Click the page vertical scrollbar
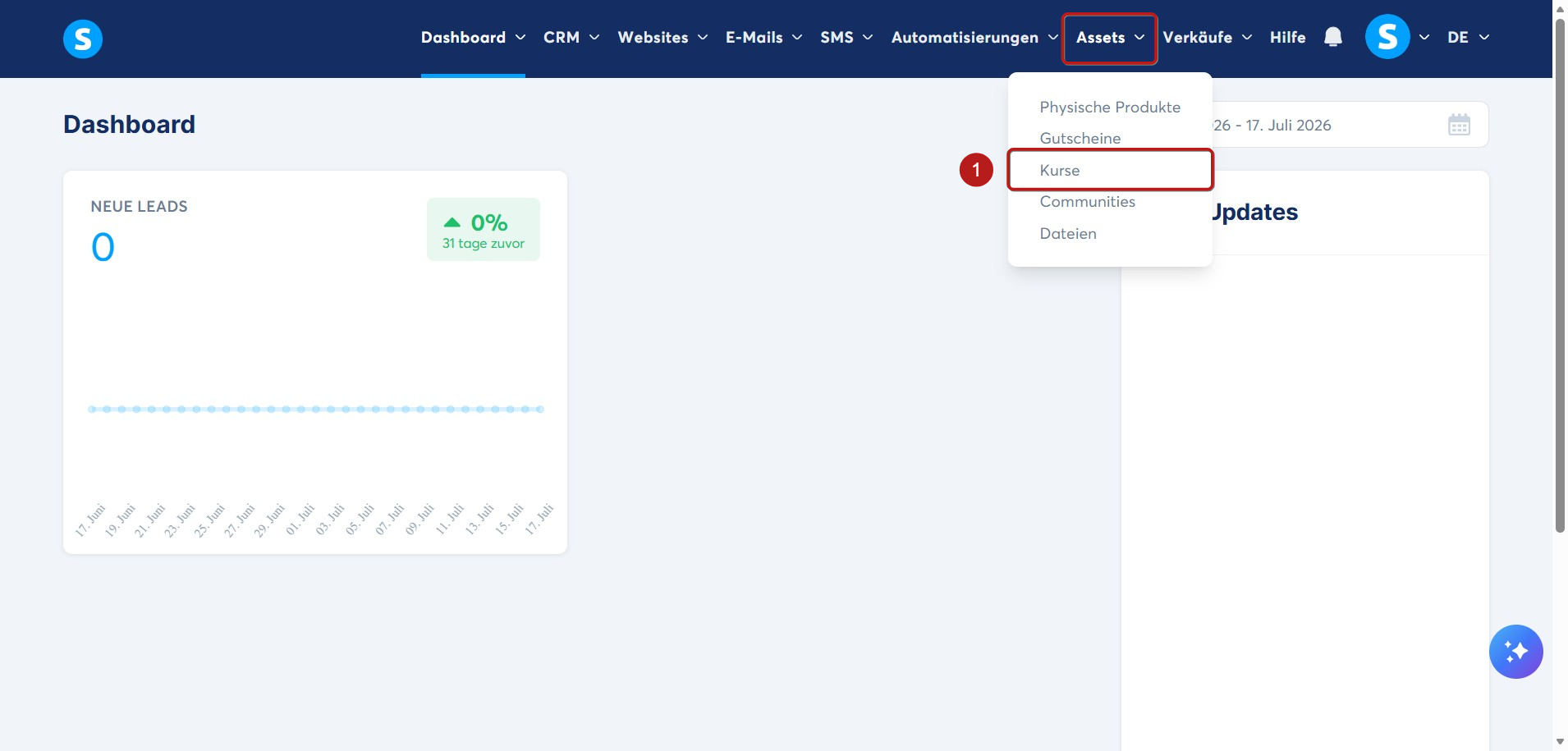This screenshot has width=1568, height=751. coord(1560,275)
